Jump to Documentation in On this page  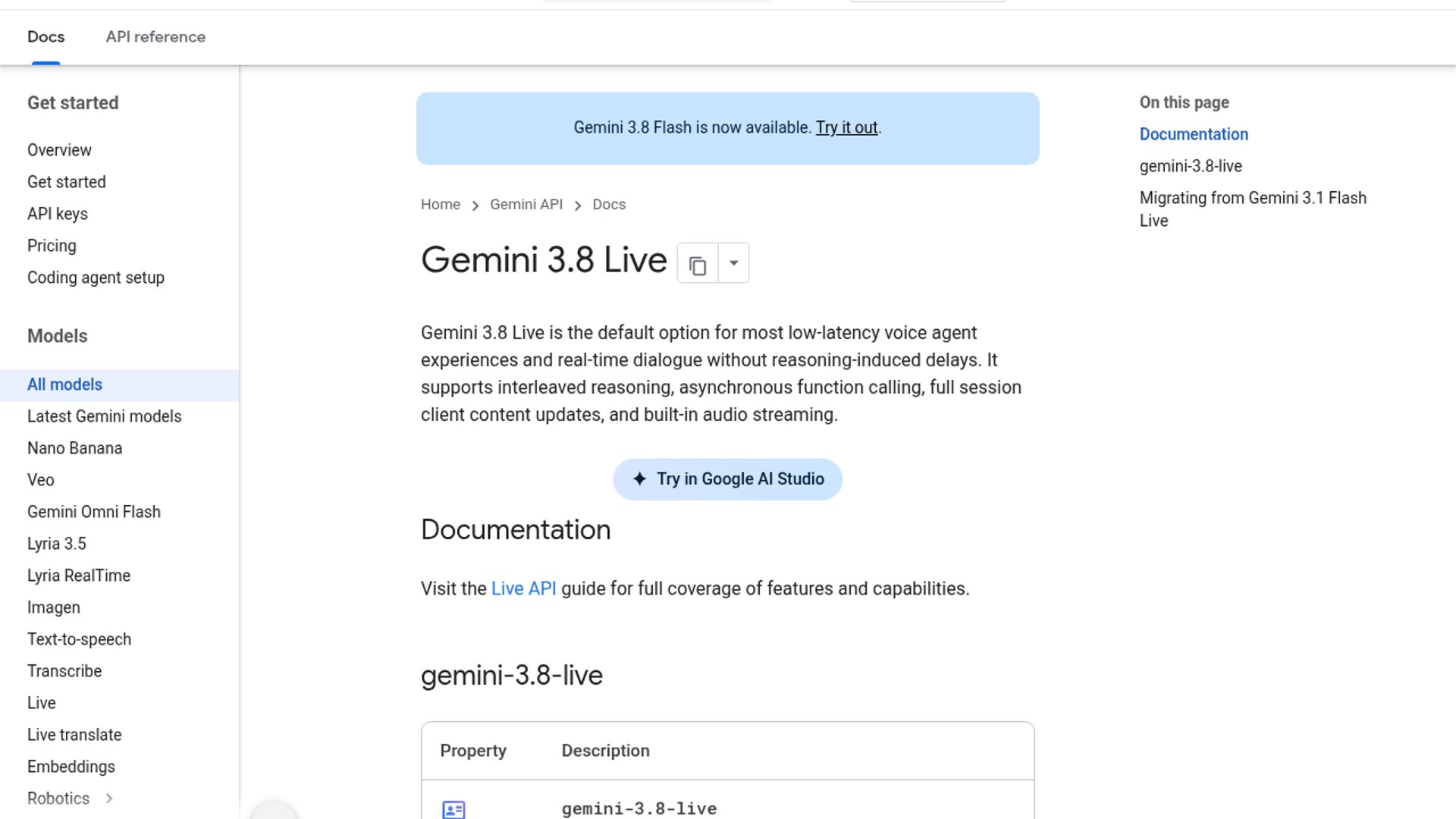(1194, 134)
